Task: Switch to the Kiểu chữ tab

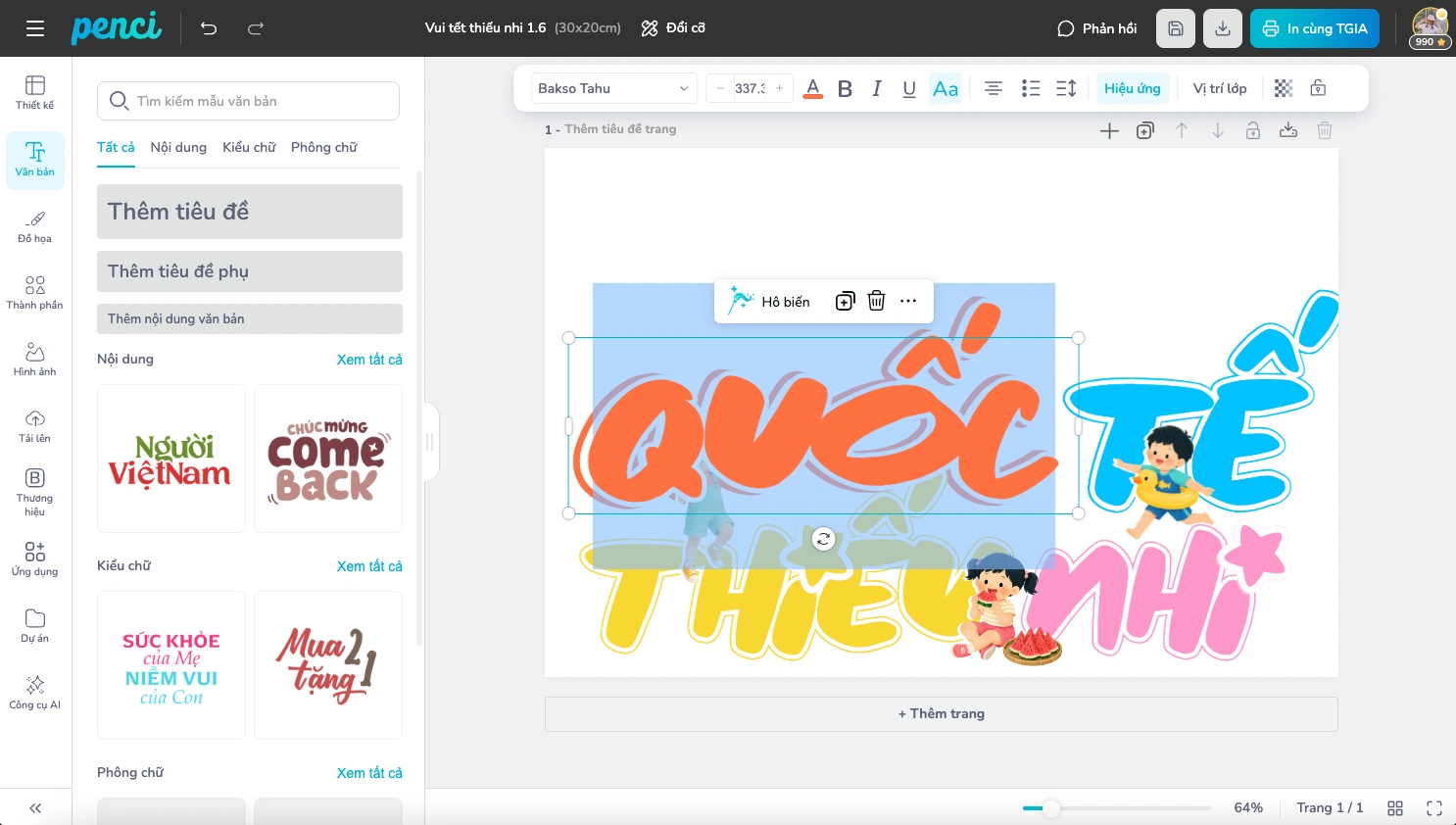Action: point(249,147)
